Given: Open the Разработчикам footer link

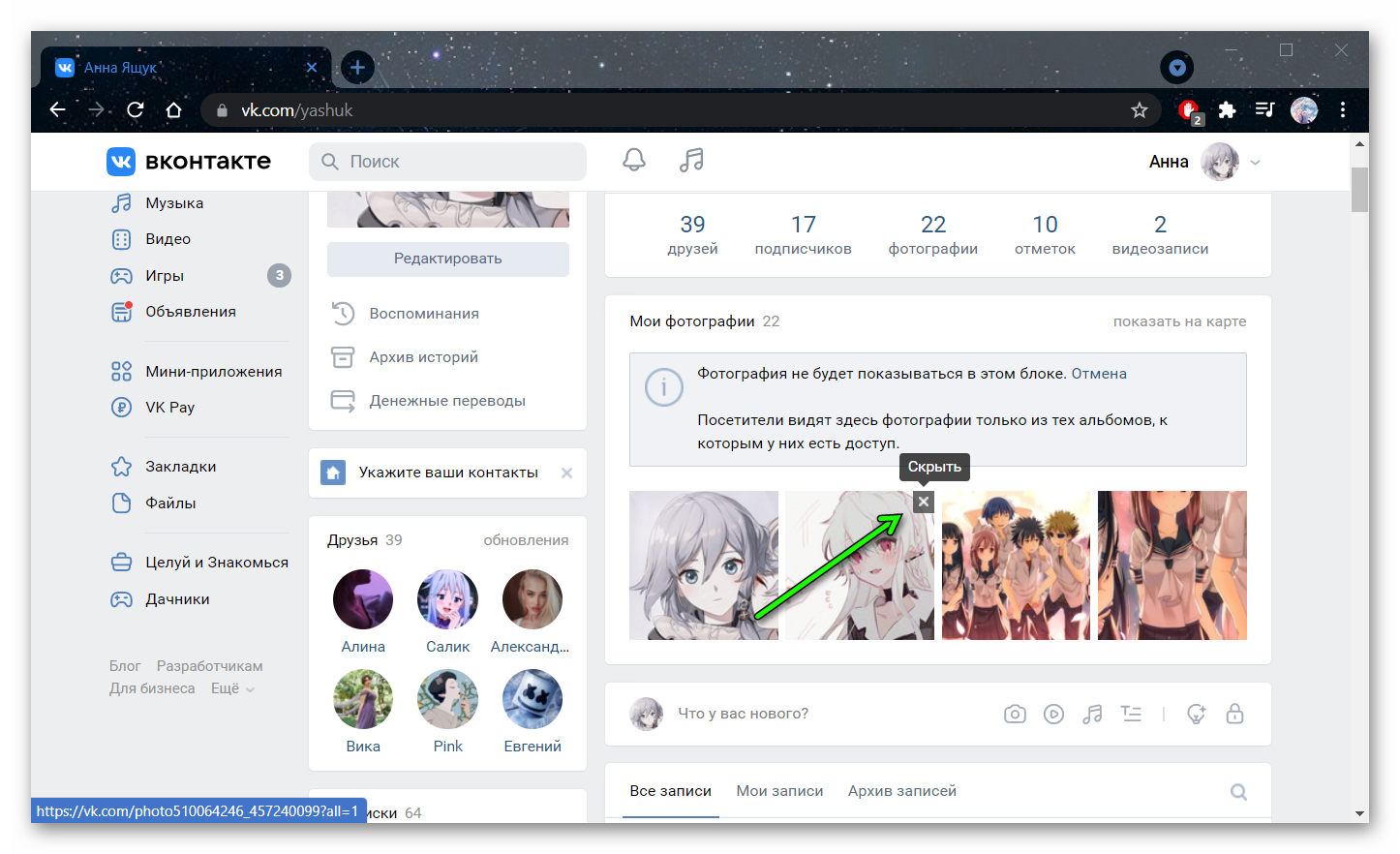Looking at the screenshot, I should (x=209, y=666).
